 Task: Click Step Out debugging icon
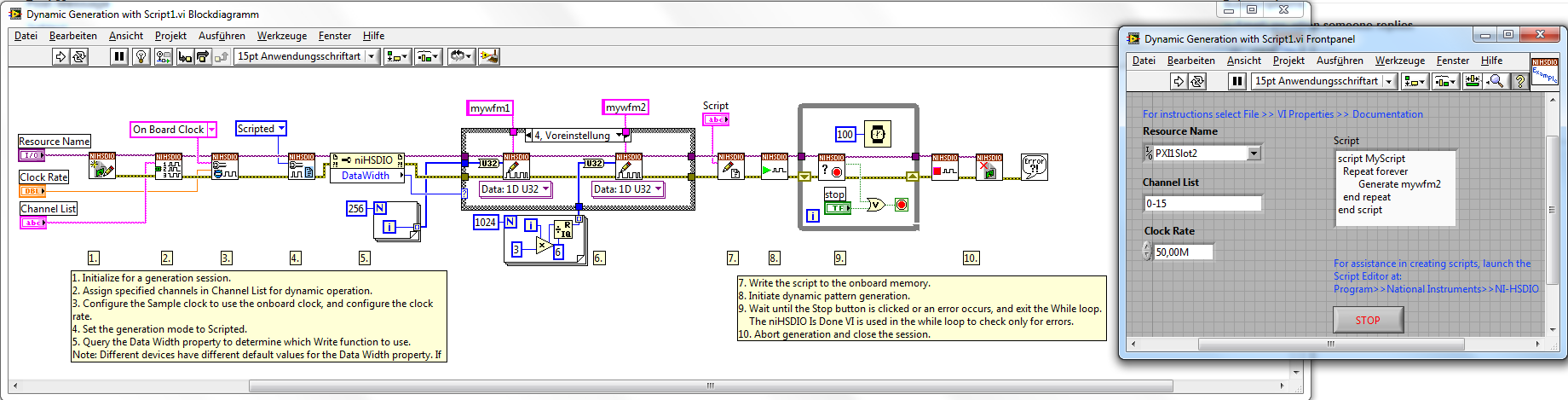[x=222, y=56]
